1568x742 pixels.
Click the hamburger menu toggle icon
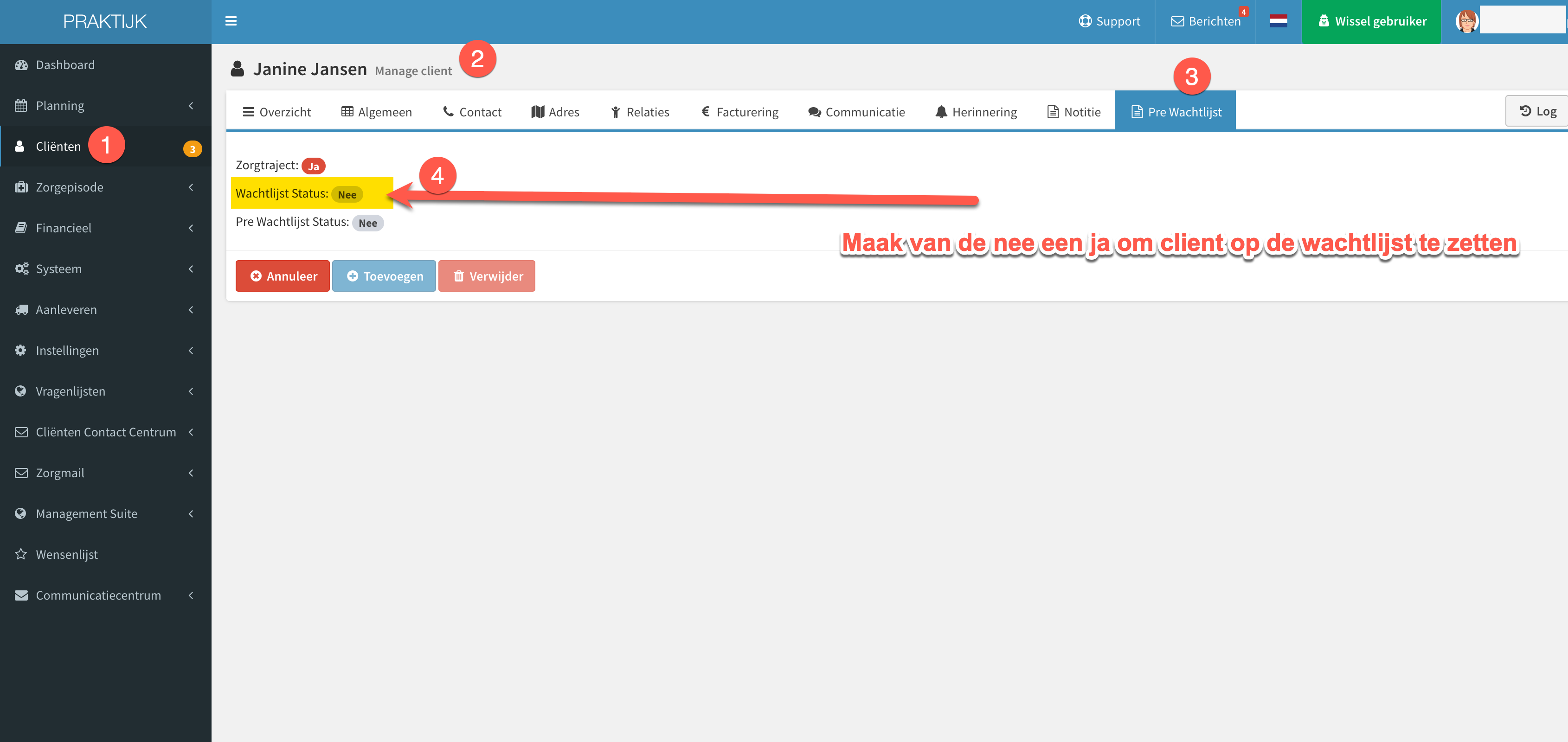(x=231, y=21)
